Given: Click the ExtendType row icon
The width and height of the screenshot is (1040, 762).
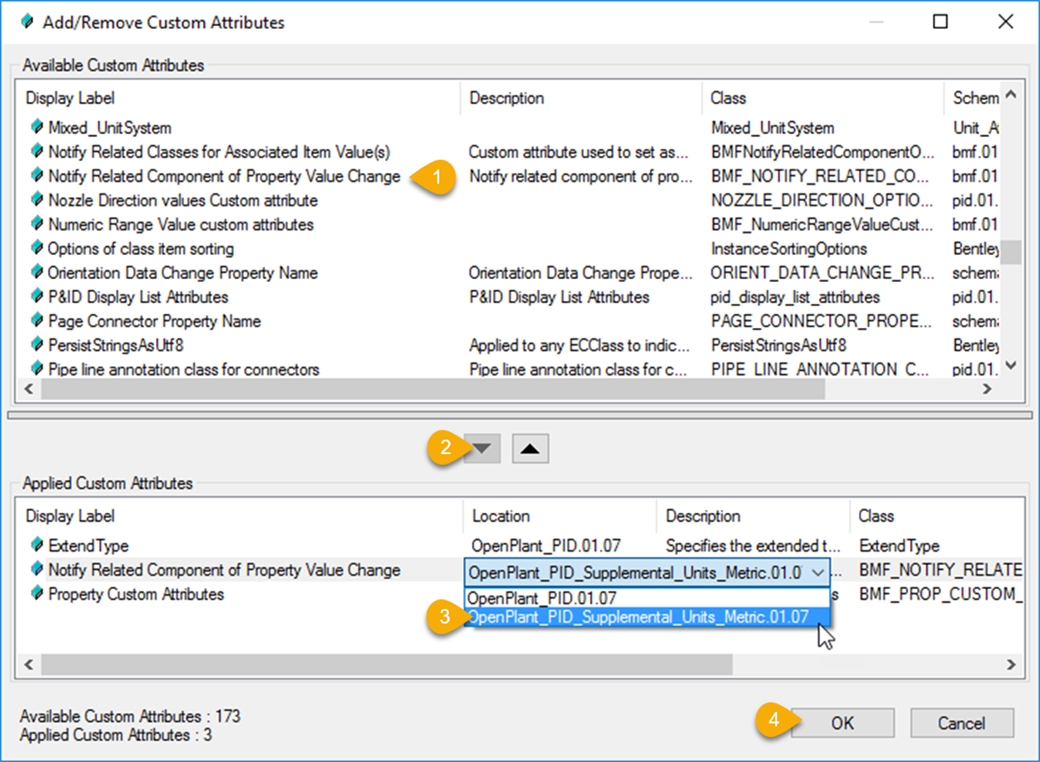Looking at the screenshot, I should coord(36,546).
